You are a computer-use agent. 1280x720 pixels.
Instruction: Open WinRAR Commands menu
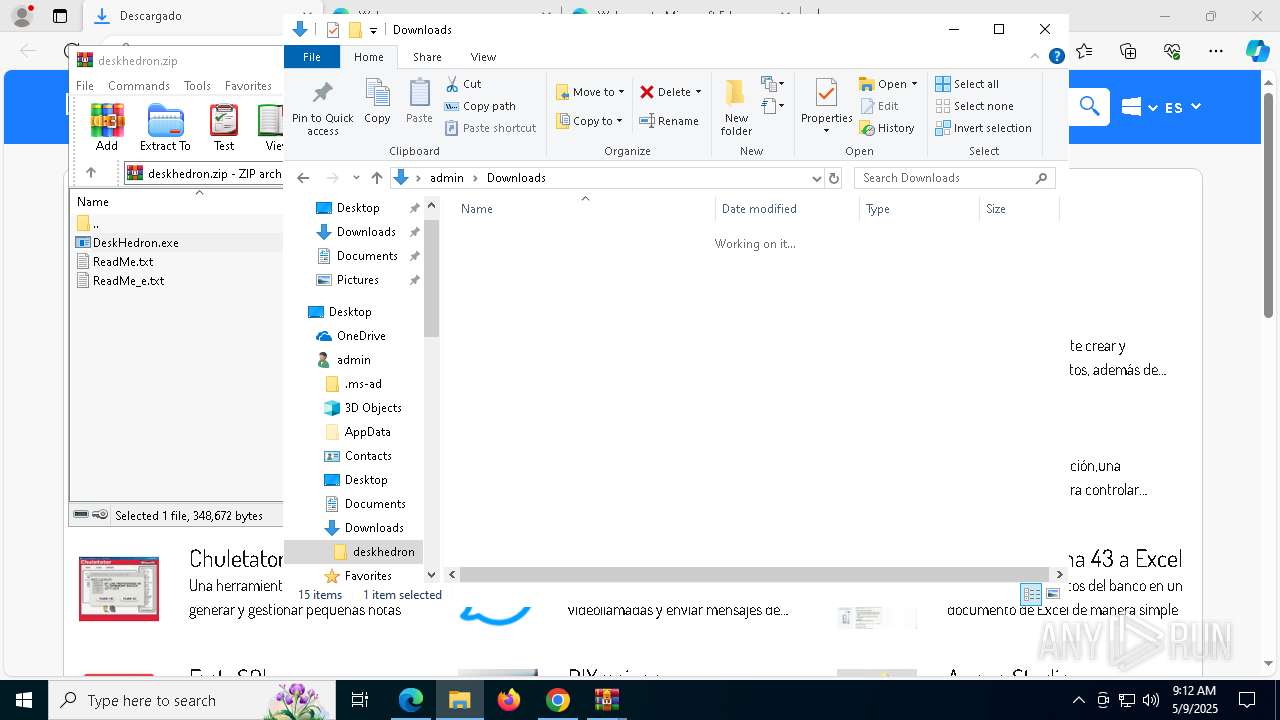point(139,86)
